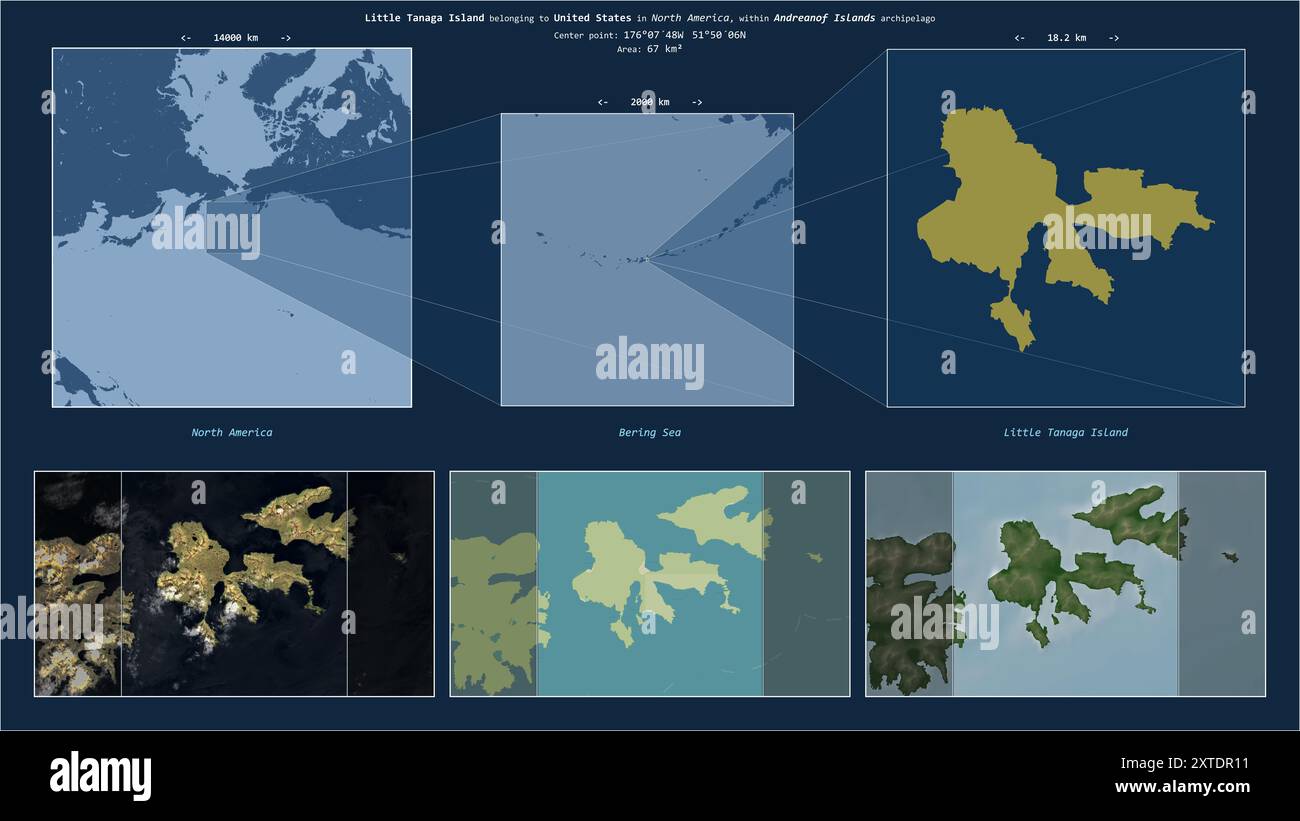Click the small islet east in relief panel
Screen dimensions: 1300x821
pos(1230,556)
